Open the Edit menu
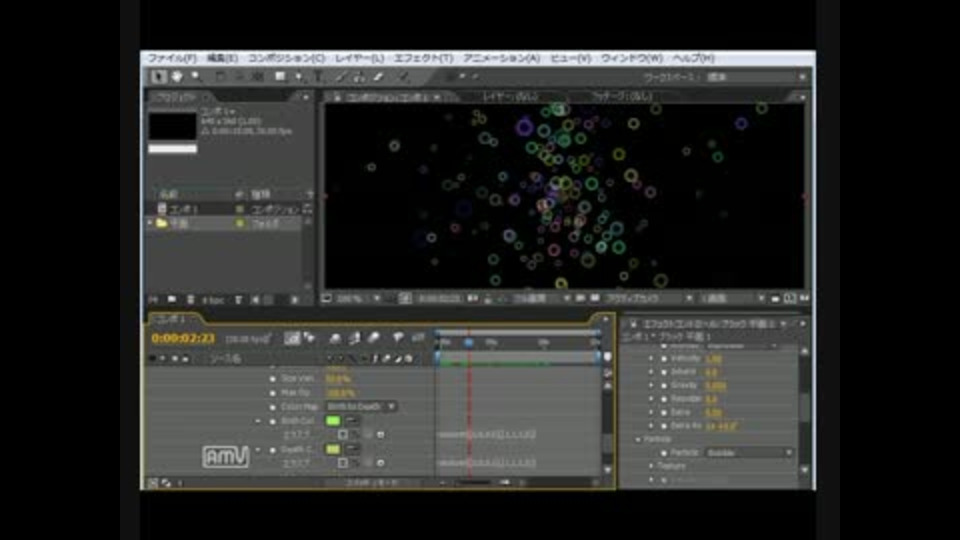The image size is (960, 540). (222, 58)
